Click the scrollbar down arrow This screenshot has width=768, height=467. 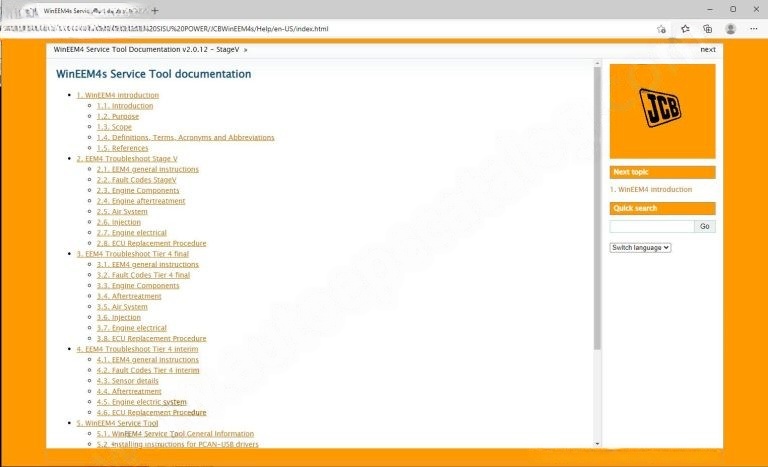(597, 444)
